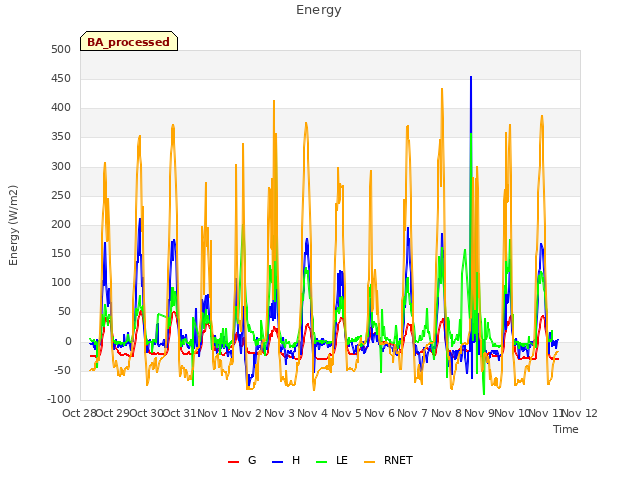Click the Time x-axis label

click(566, 429)
